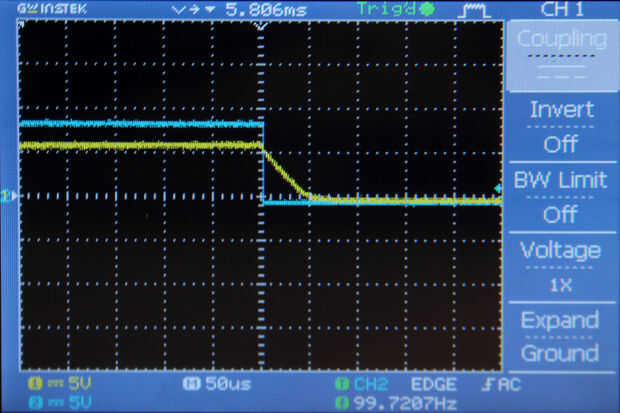
Task: Select the Coupling menu item
Action: [561, 56]
